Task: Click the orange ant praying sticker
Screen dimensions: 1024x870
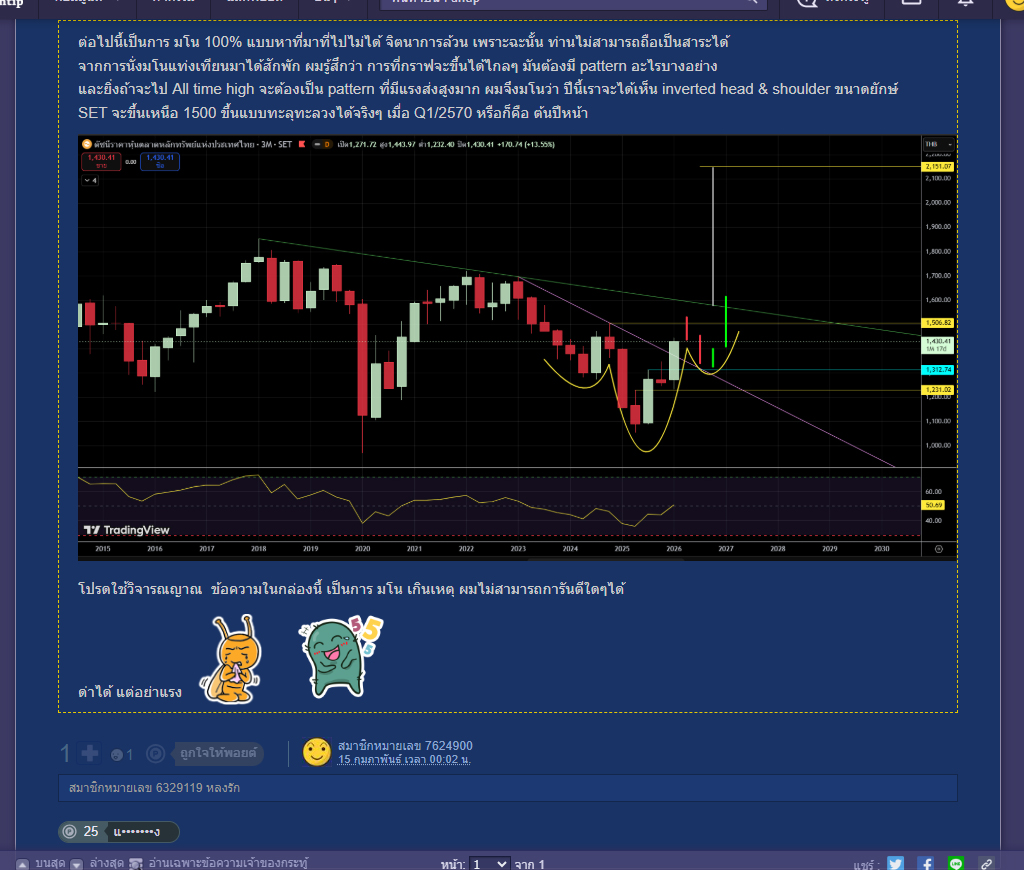Action: [x=232, y=659]
